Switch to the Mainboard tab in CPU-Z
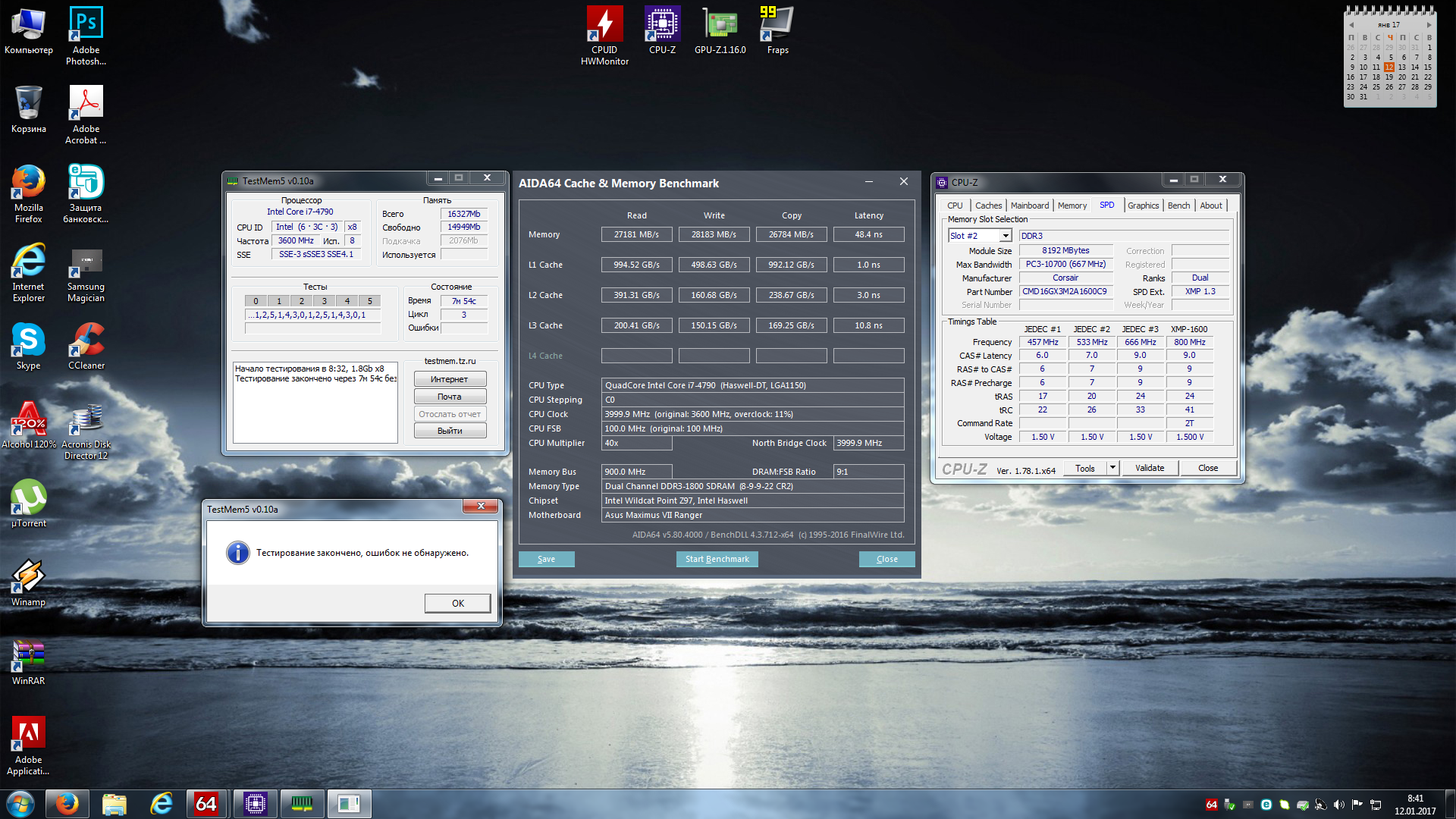1456x819 pixels. click(1029, 206)
